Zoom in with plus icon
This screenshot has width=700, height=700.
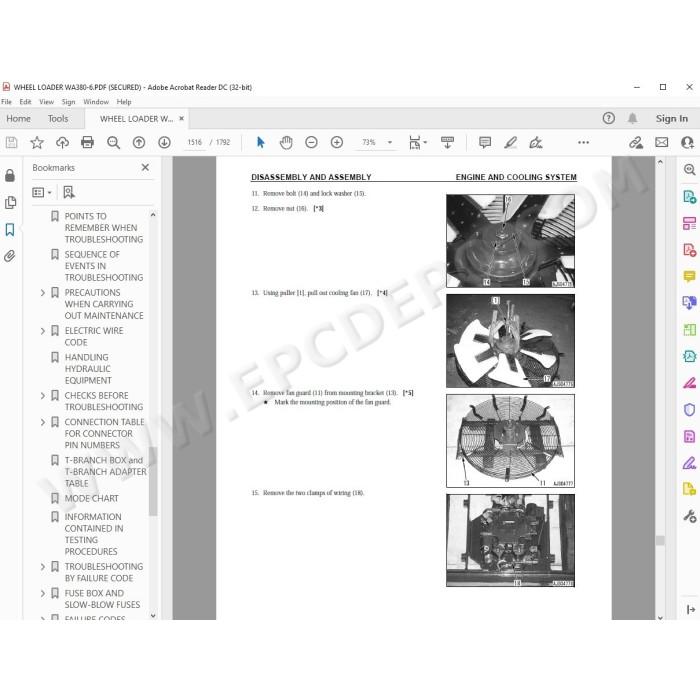pos(337,142)
